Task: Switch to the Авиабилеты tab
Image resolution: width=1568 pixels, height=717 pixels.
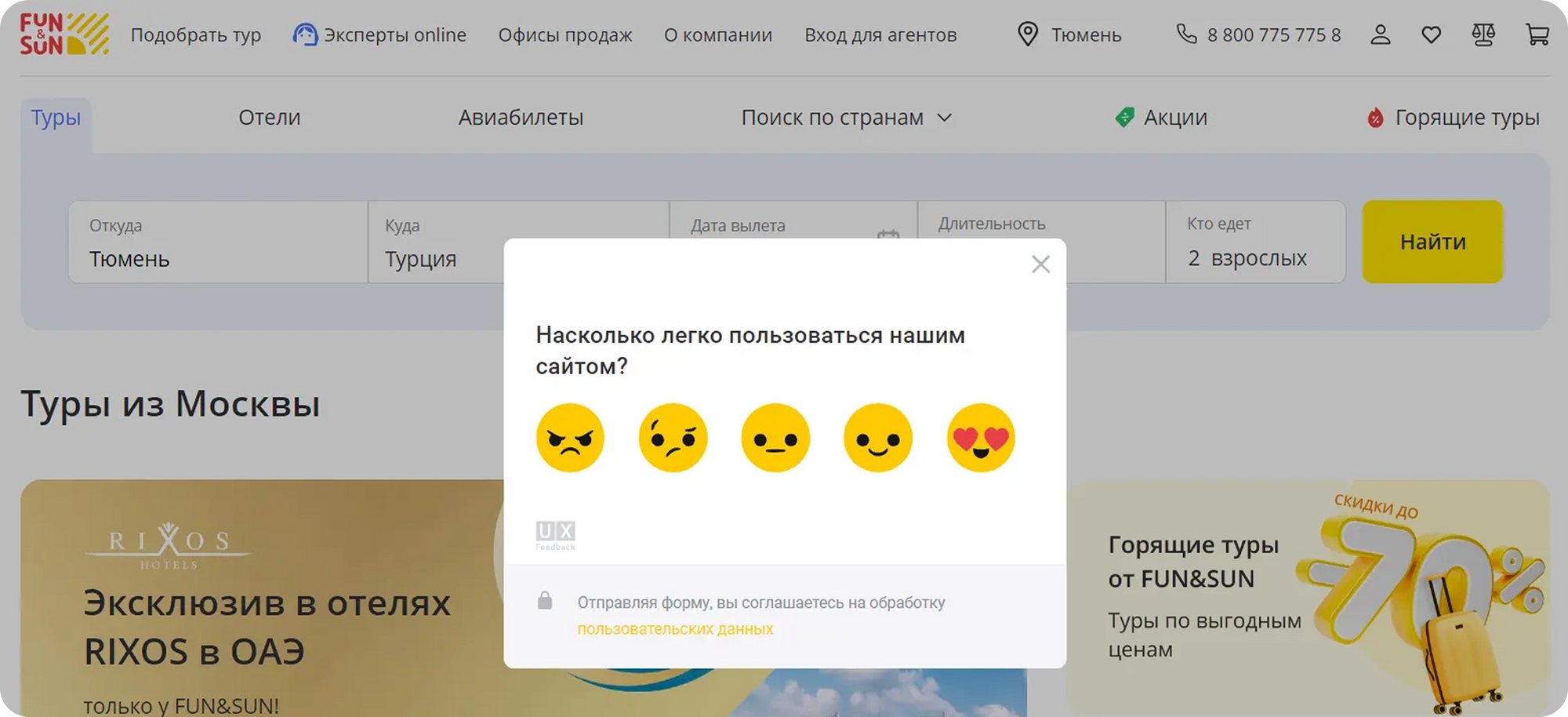Action: pyautogui.click(x=521, y=118)
